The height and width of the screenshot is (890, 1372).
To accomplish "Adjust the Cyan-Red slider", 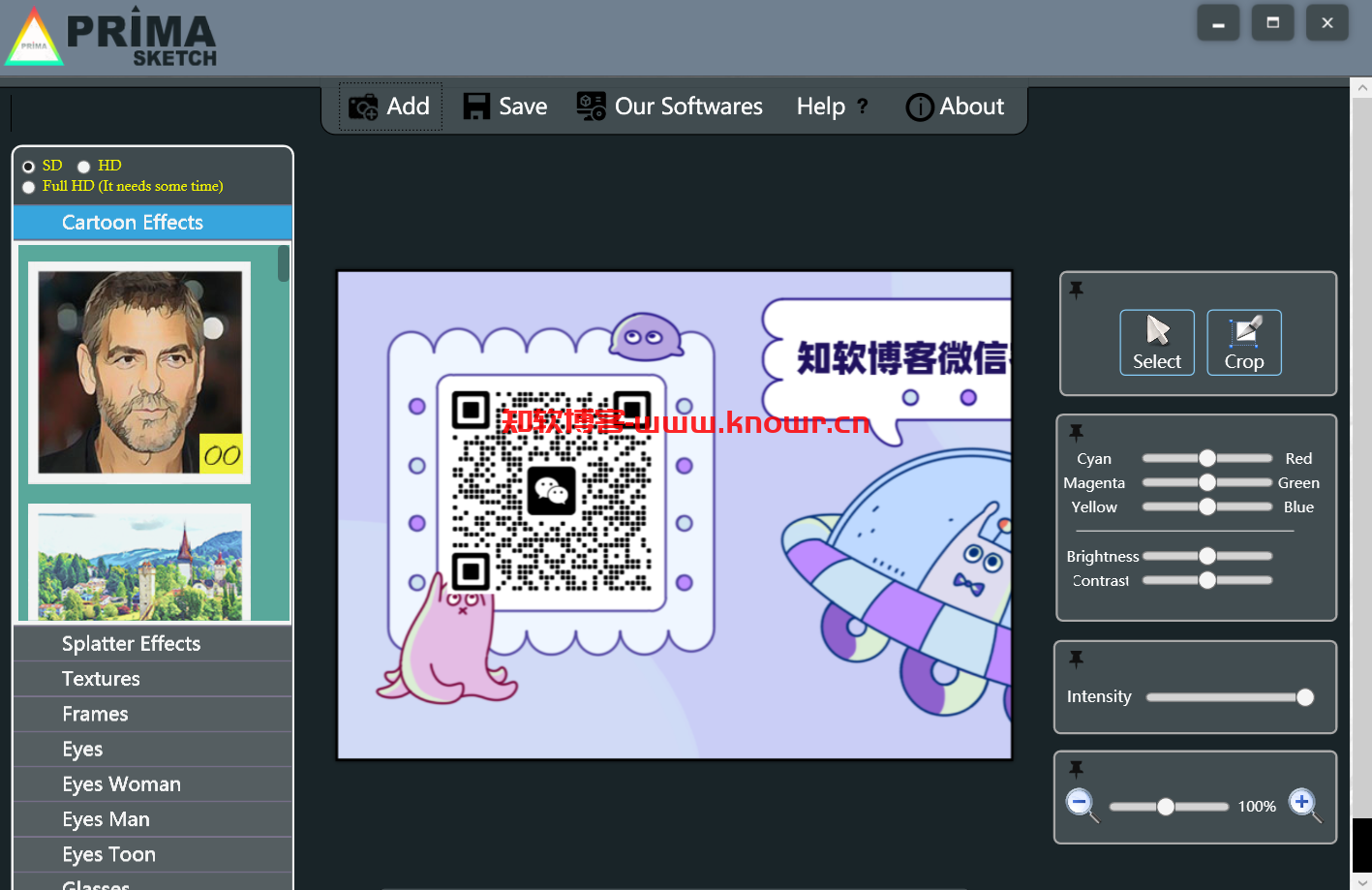I will pyautogui.click(x=1207, y=458).
